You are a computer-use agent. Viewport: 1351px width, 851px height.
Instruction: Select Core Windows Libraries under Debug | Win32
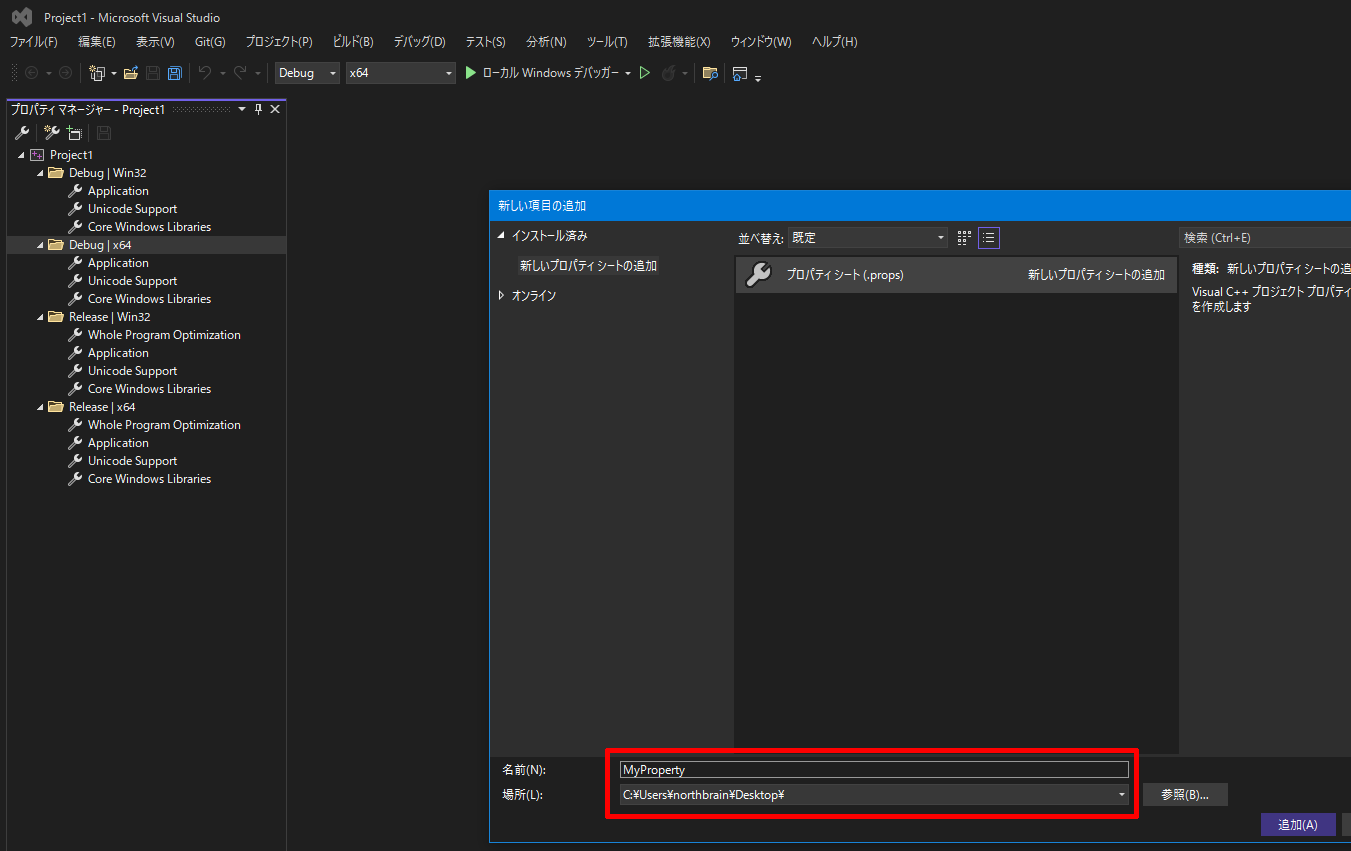click(x=149, y=227)
